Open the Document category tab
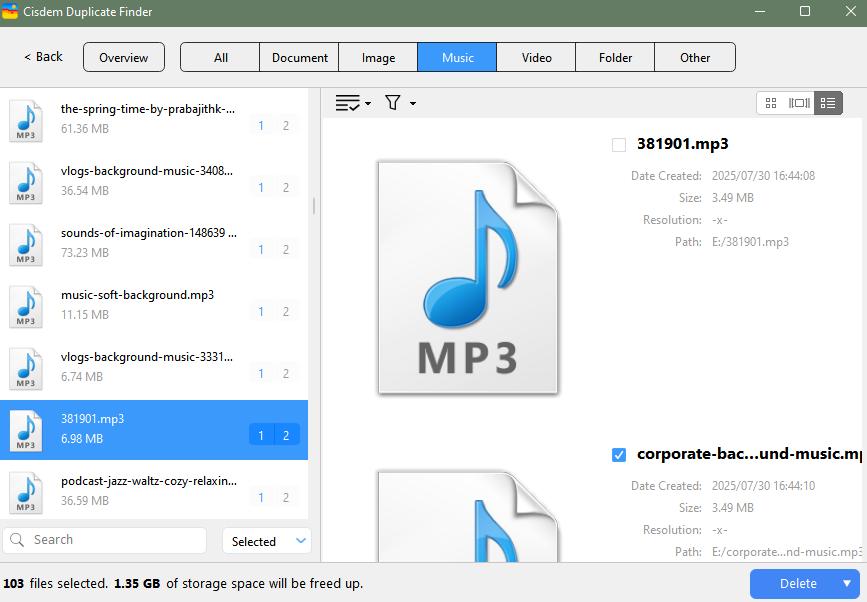This screenshot has height=602, width=867. 299,57
